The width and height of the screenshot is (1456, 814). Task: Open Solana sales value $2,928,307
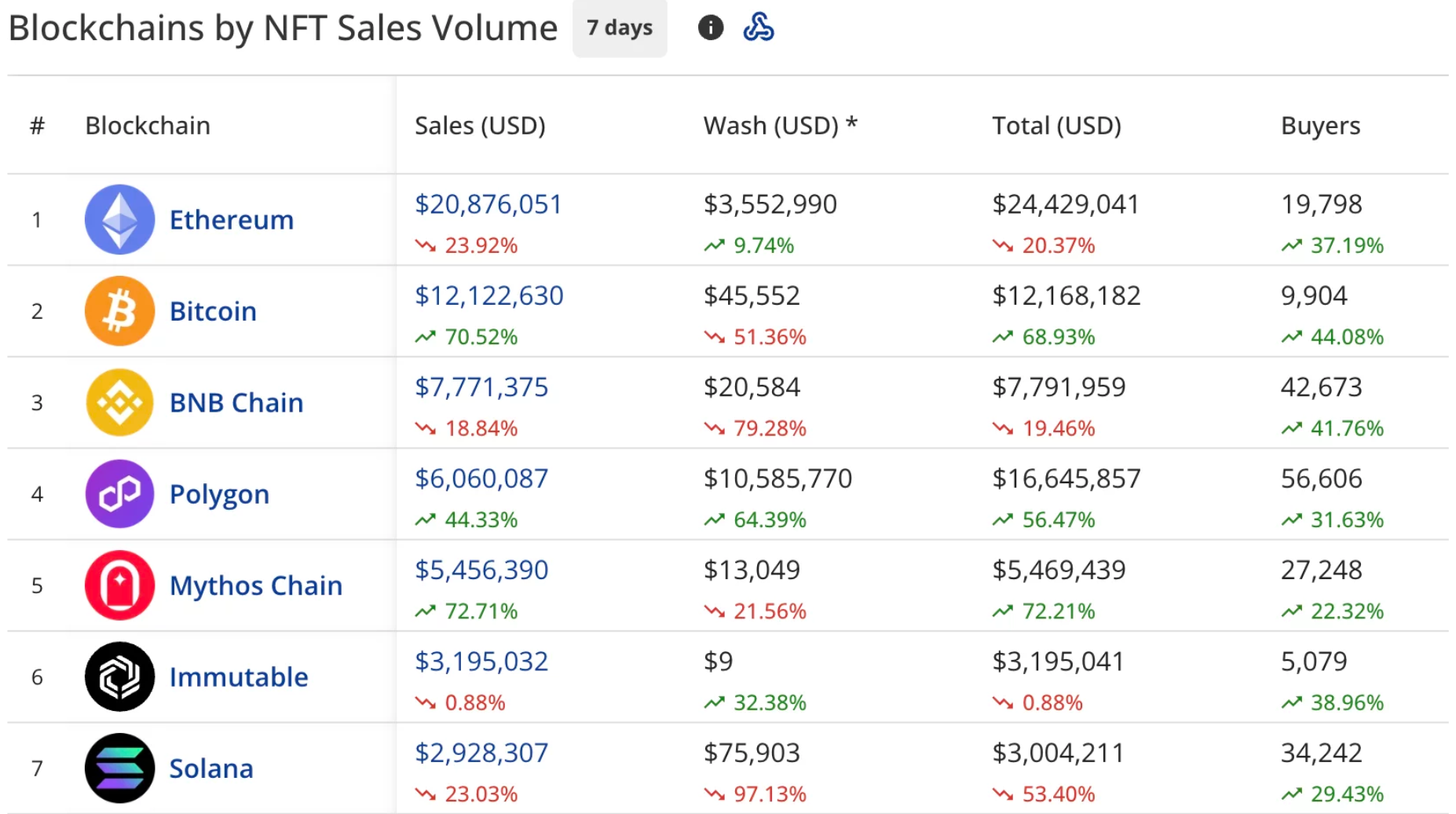point(481,753)
